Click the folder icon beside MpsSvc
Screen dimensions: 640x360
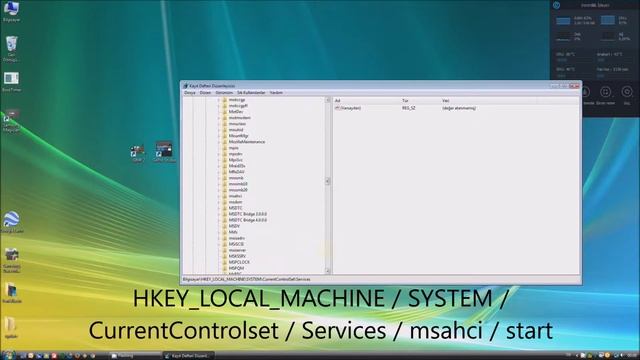[x=224, y=160]
